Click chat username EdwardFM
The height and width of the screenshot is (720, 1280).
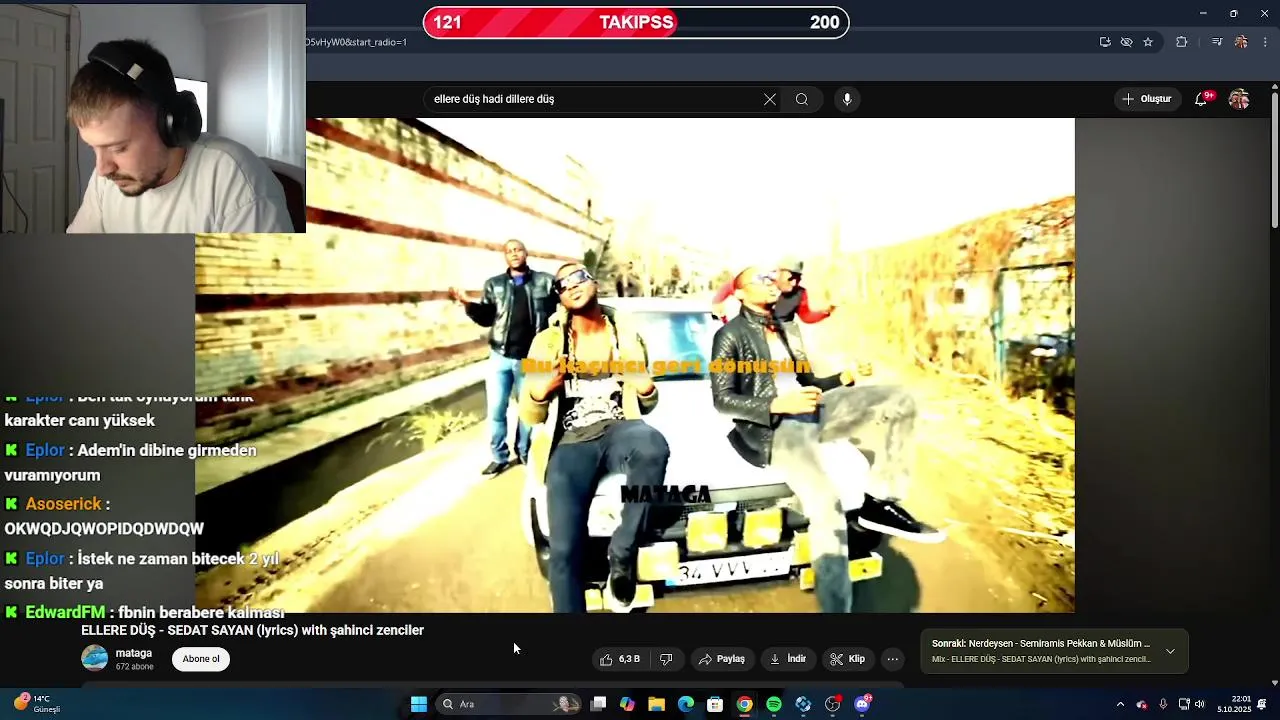pos(65,612)
